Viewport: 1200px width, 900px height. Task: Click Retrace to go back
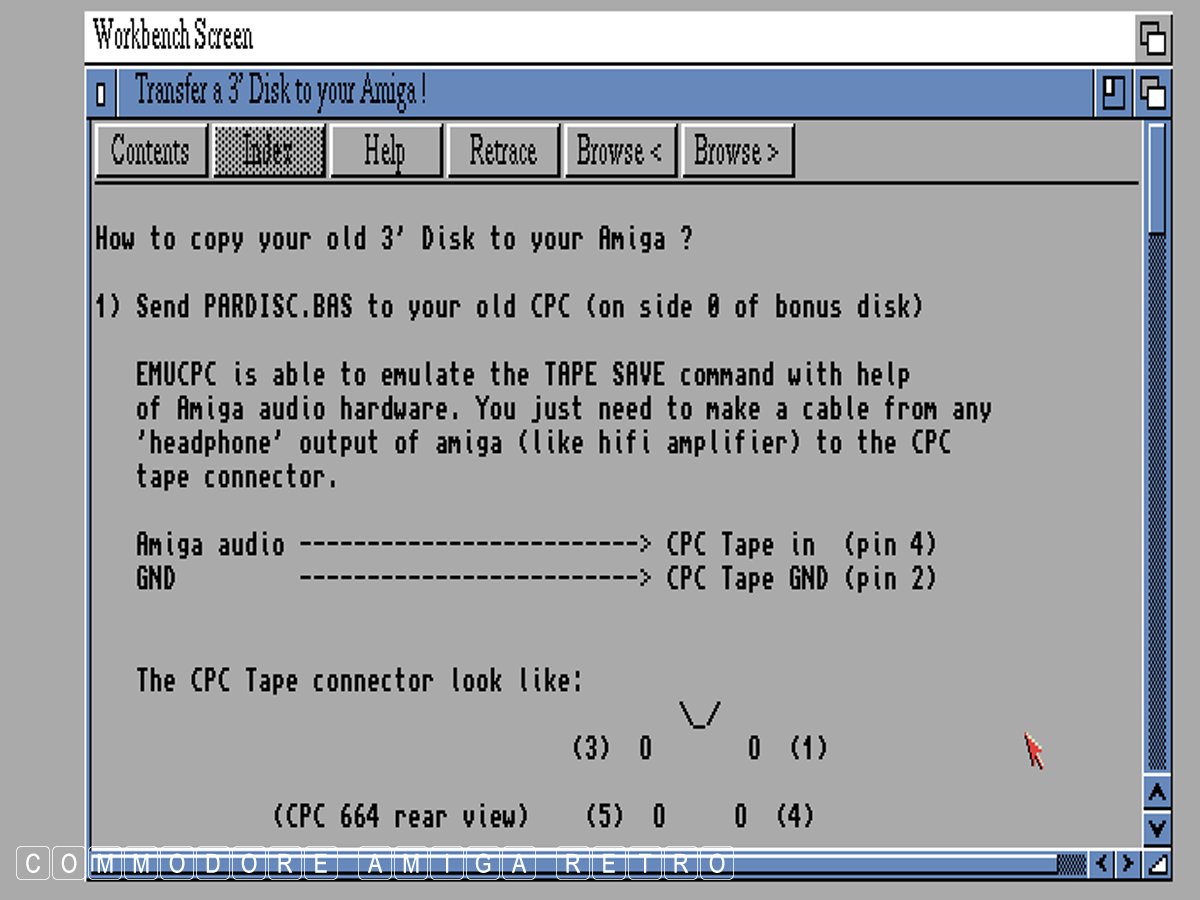(x=503, y=151)
